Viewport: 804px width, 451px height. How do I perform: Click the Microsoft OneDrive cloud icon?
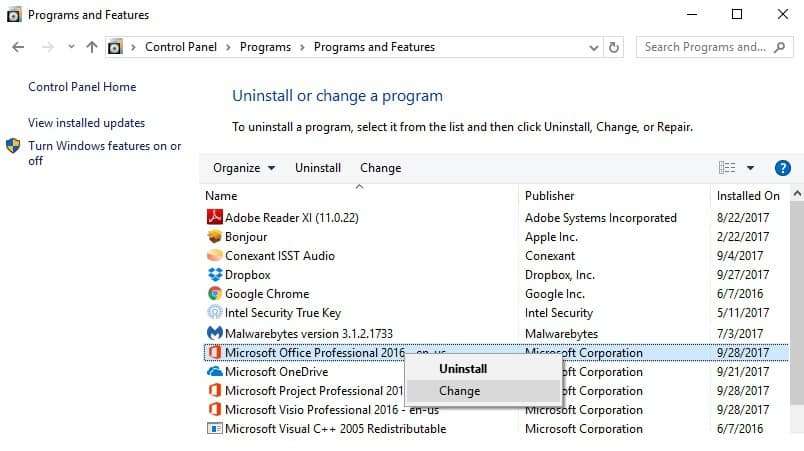(x=213, y=371)
